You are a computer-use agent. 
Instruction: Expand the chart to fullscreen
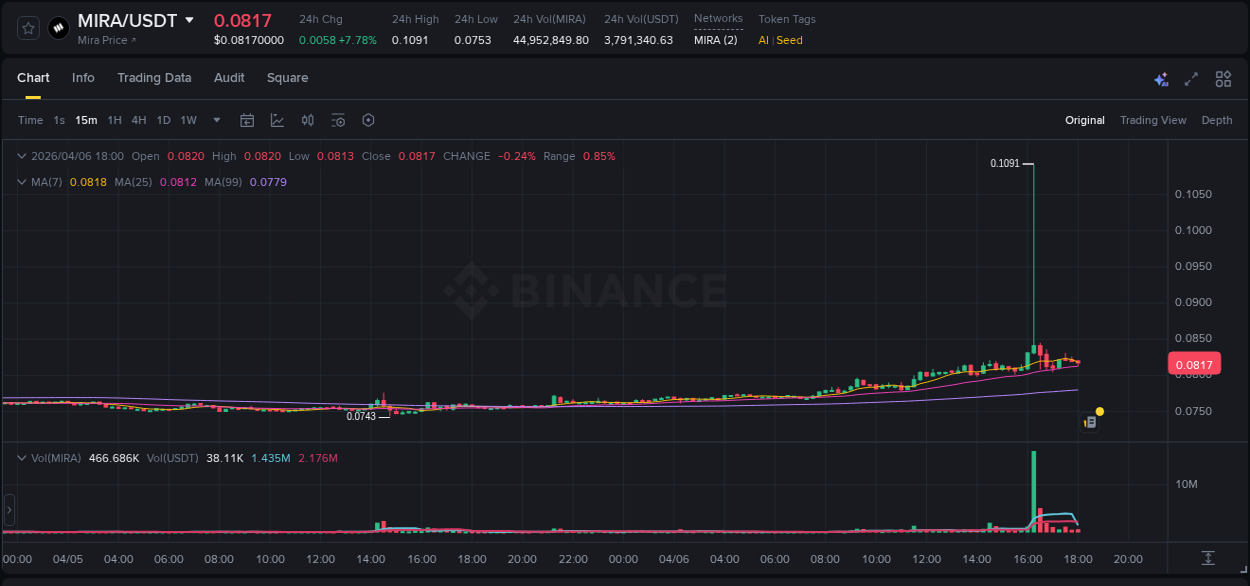(1191, 79)
